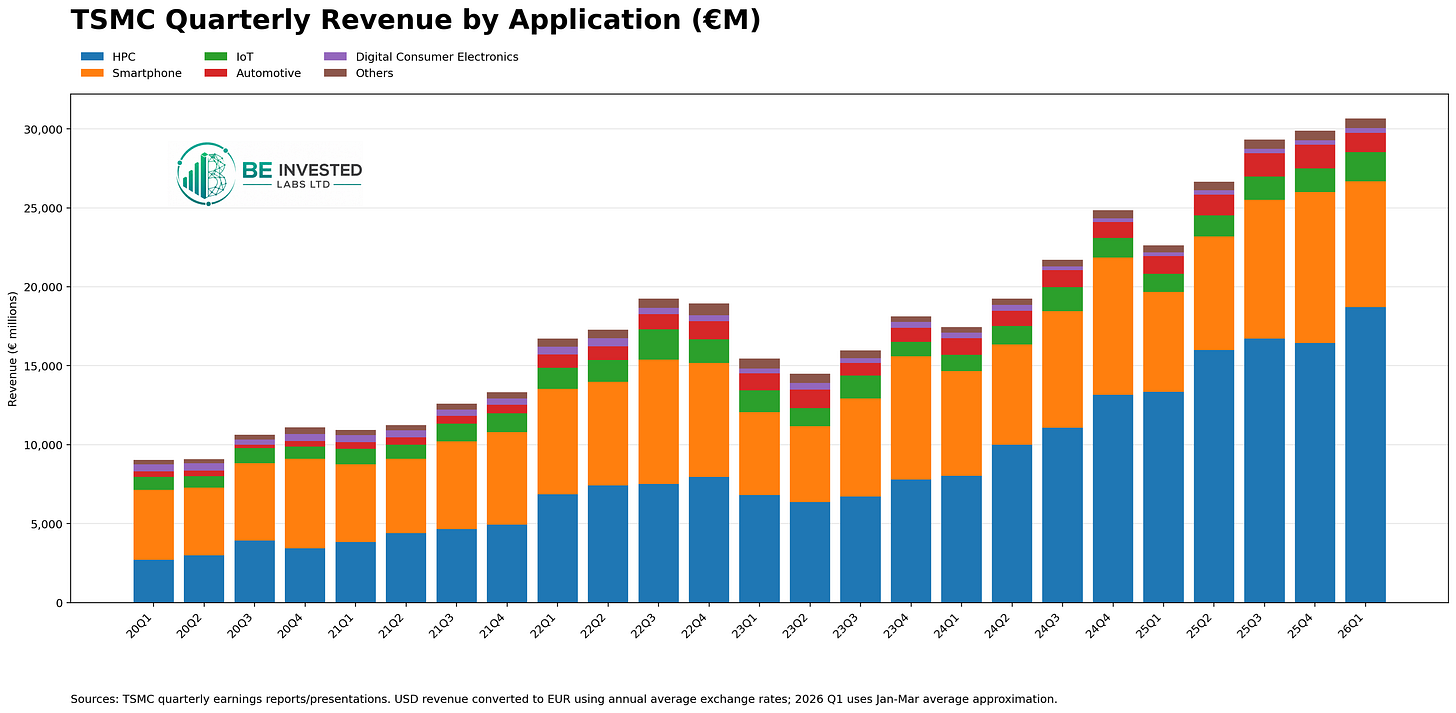Click the blue HPC segment of 25Q2 bar

1214,476
